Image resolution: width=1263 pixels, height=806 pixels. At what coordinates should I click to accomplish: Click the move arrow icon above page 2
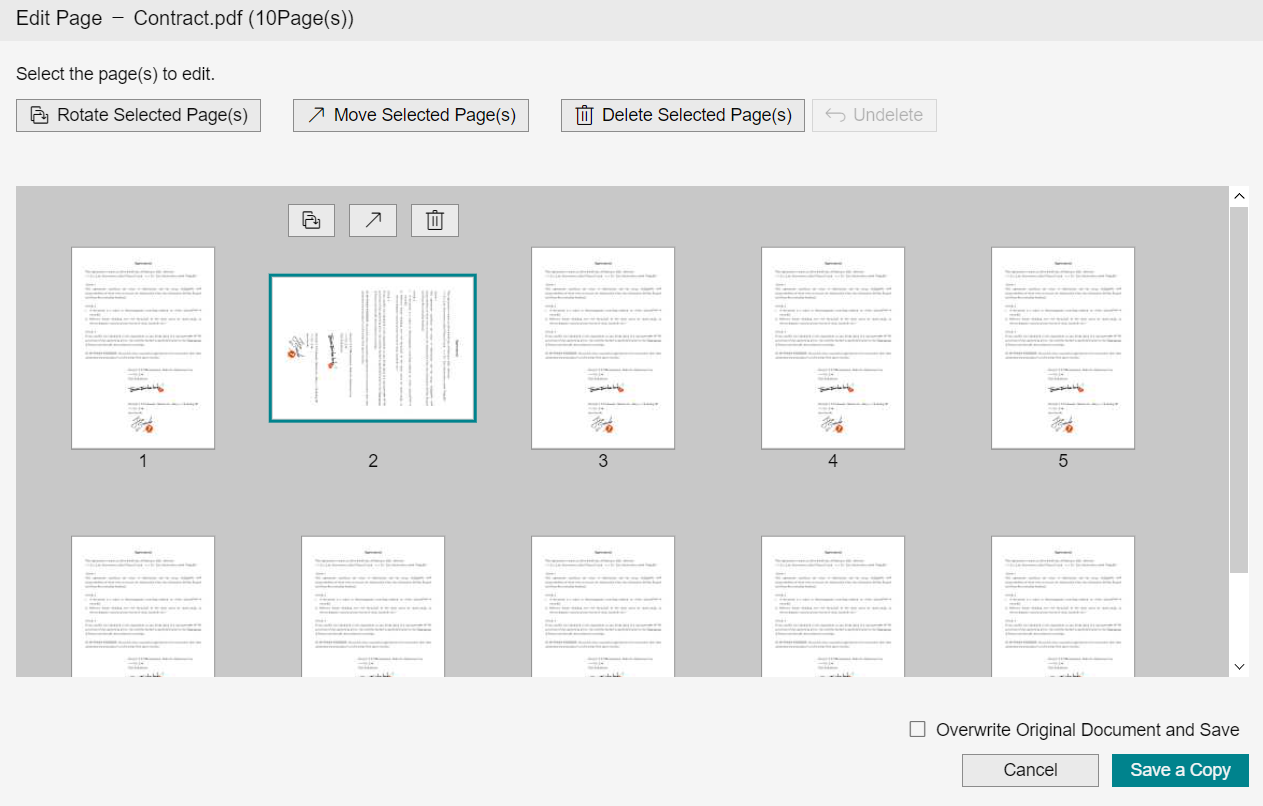(373, 221)
